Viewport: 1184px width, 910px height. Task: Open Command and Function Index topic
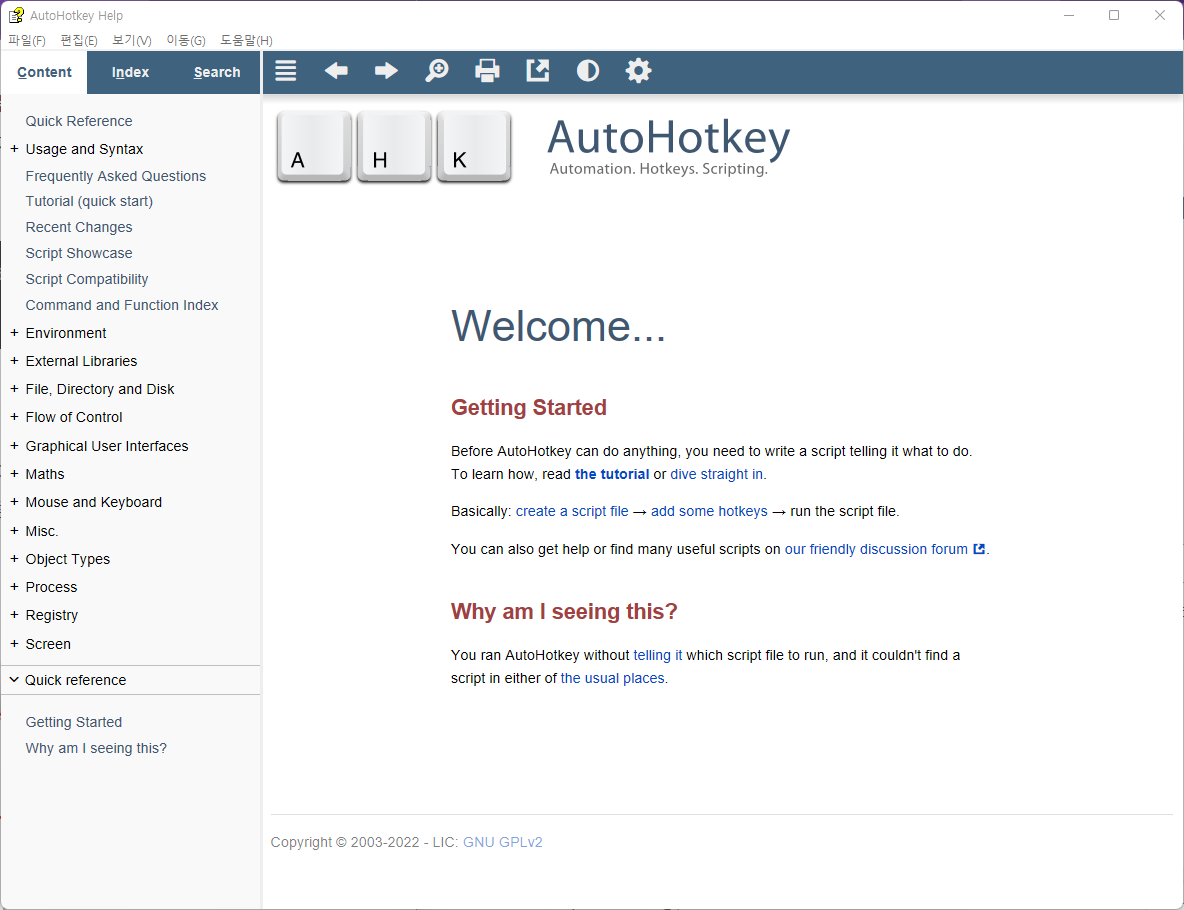[122, 305]
